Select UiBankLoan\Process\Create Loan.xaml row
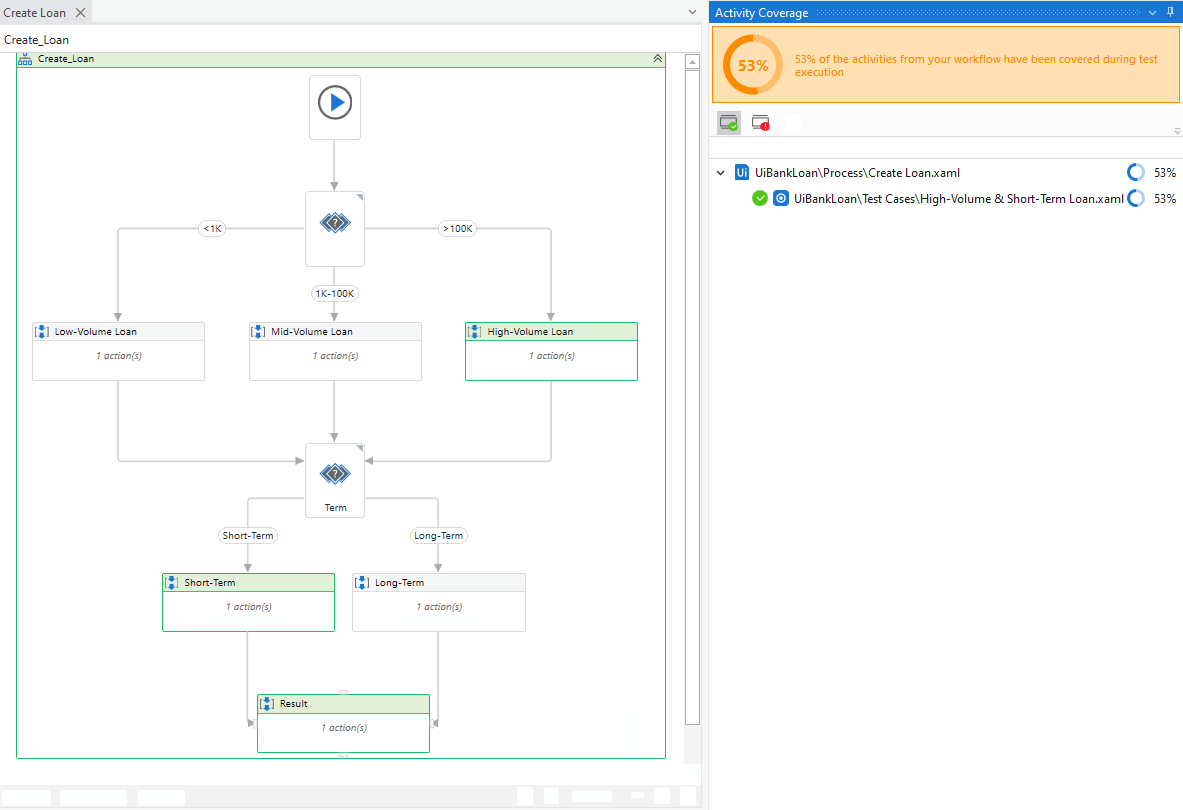Image resolution: width=1183 pixels, height=810 pixels. tap(946, 173)
